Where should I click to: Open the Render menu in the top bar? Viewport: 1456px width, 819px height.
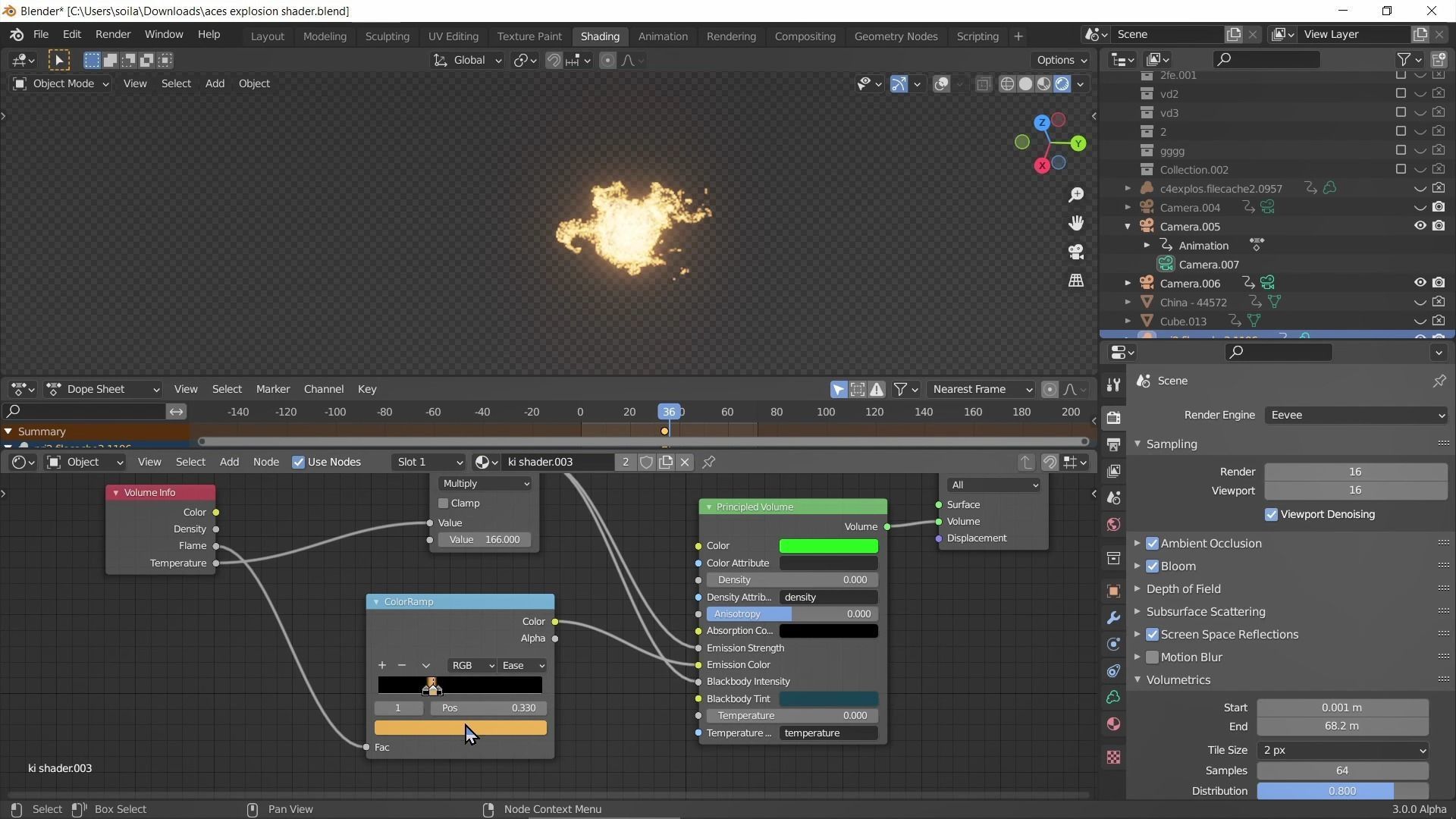point(113,34)
